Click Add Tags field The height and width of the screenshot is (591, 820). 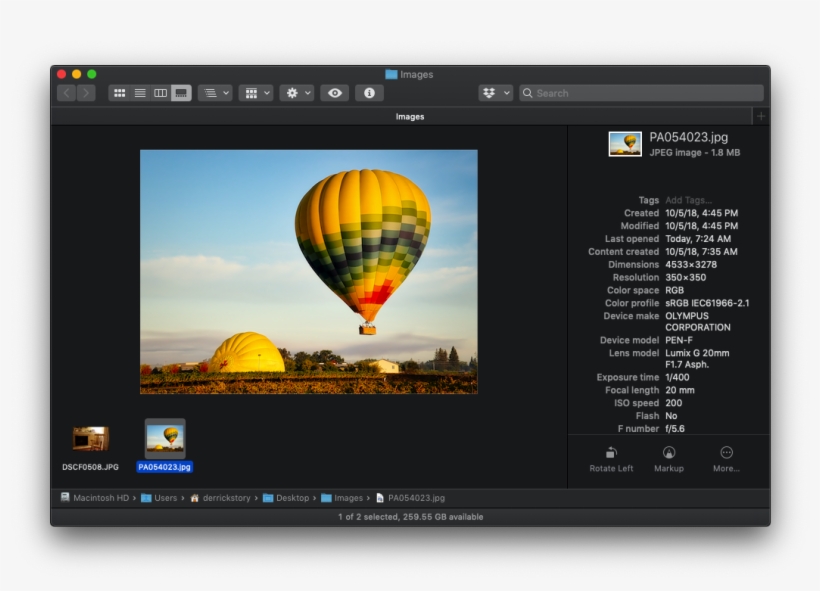(689, 200)
